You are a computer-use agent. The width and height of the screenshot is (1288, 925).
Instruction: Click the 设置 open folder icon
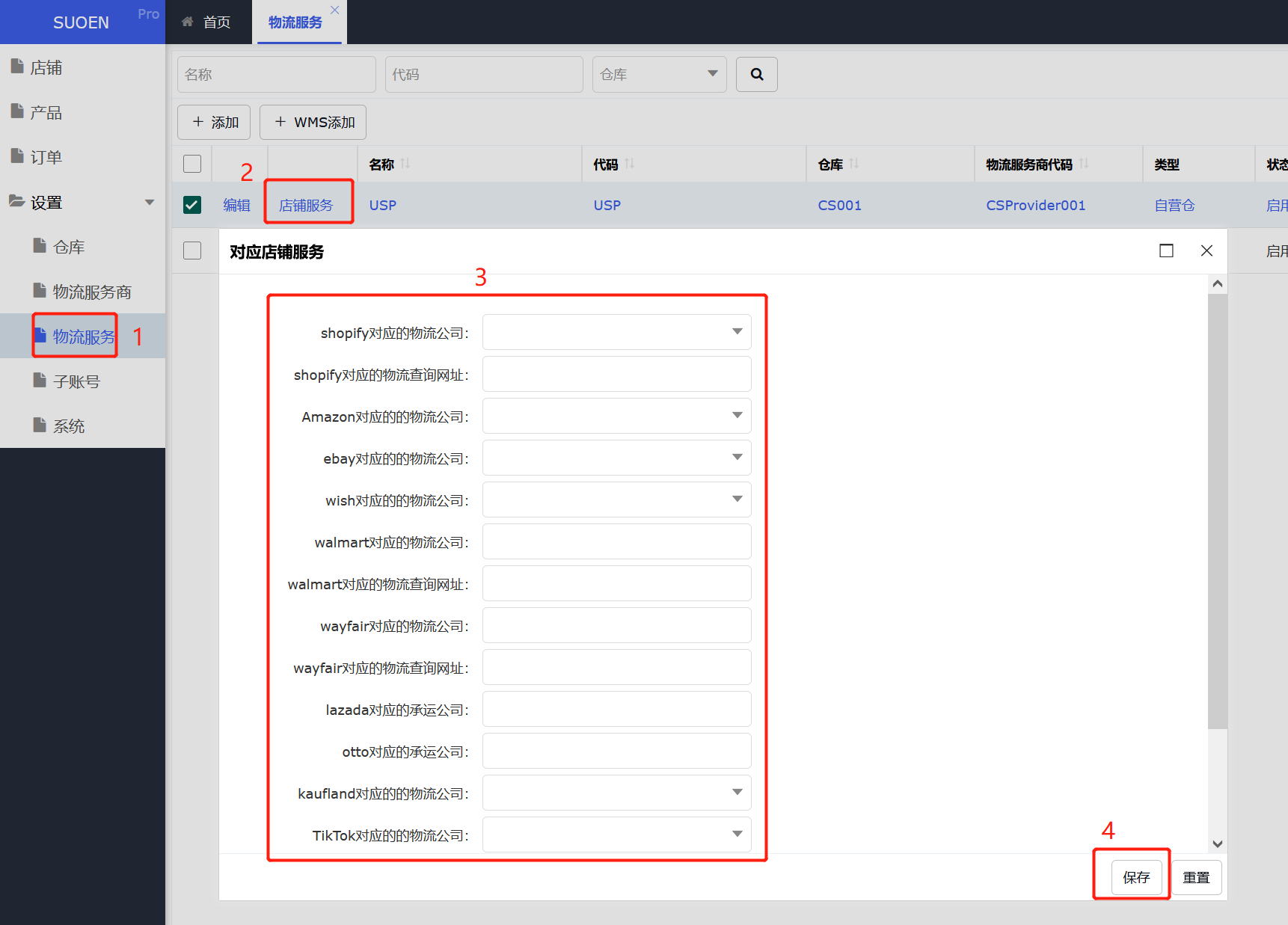click(17, 201)
